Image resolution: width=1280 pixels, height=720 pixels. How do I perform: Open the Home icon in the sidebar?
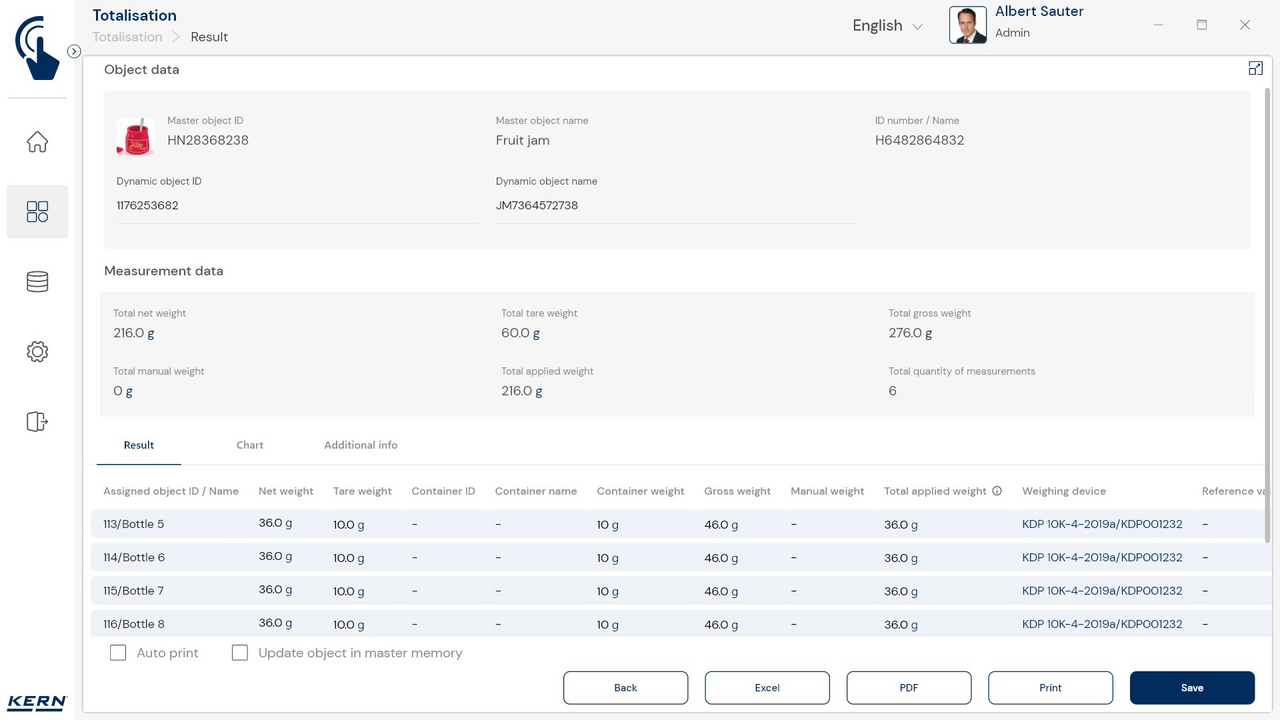point(37,142)
